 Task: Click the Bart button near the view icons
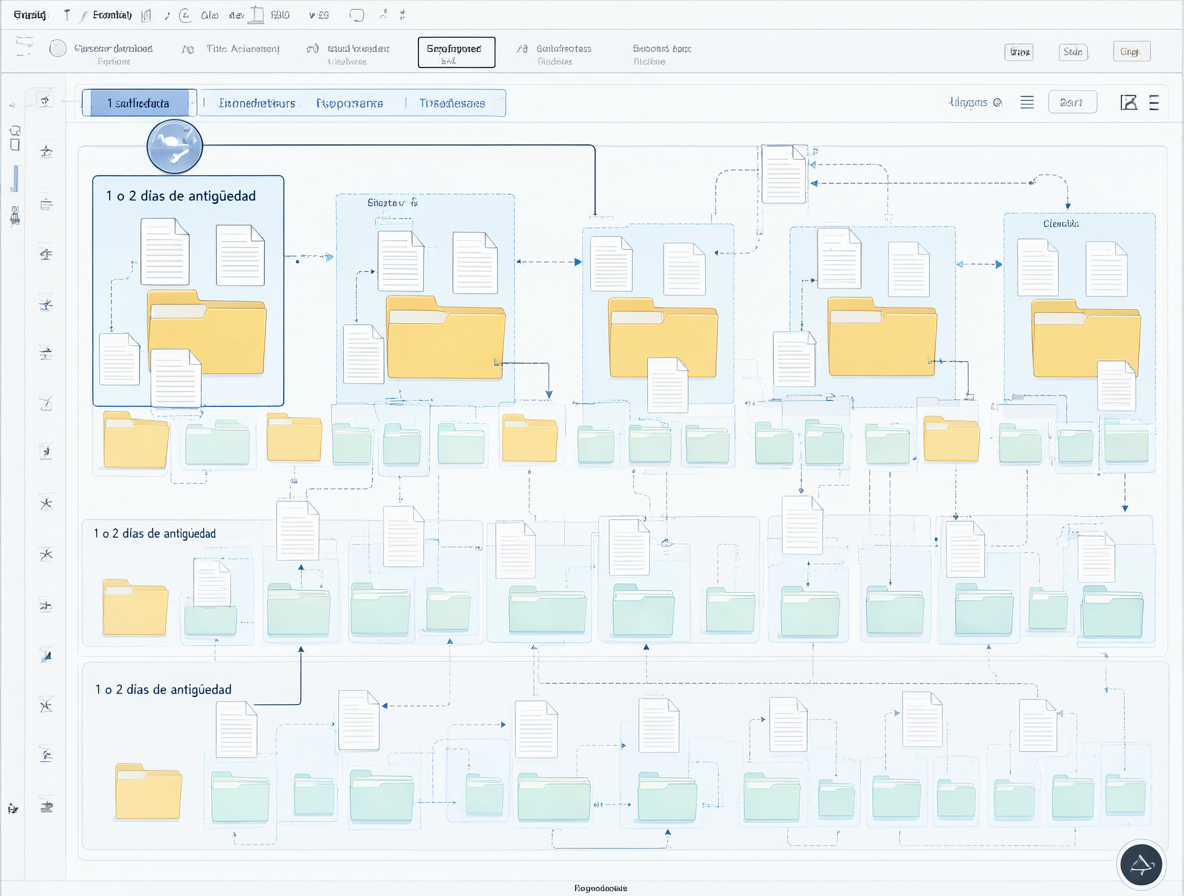tap(1072, 102)
